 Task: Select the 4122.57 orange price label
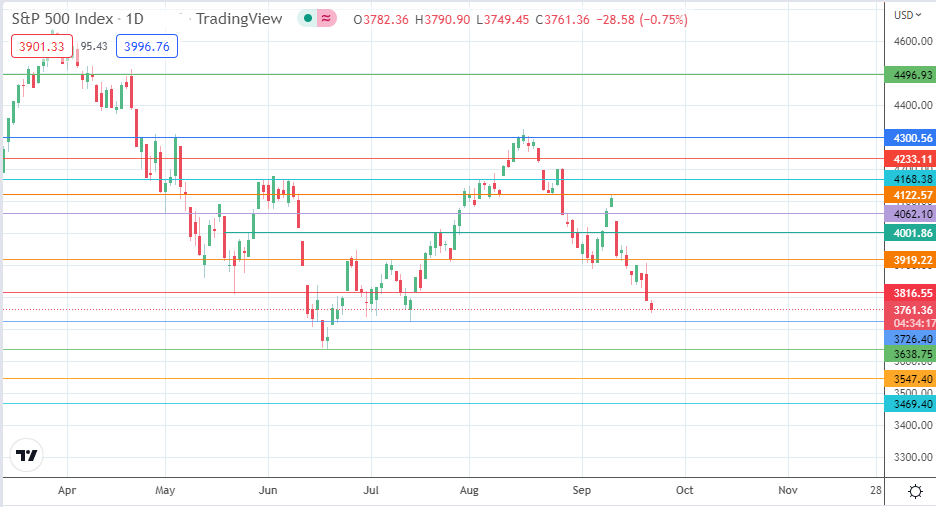tap(910, 195)
